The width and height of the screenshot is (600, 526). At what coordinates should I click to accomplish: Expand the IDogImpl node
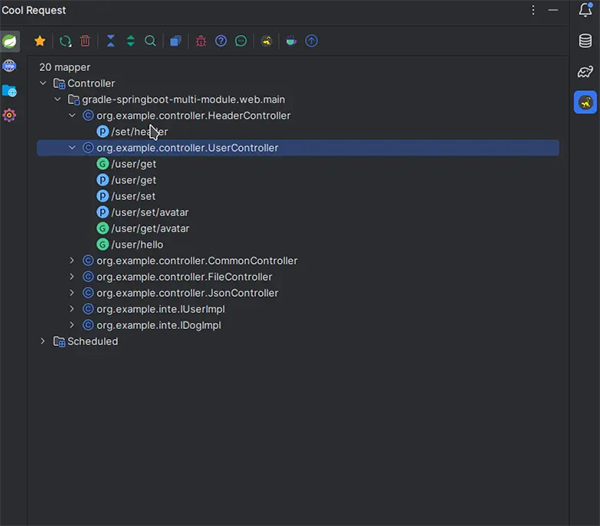click(72, 325)
